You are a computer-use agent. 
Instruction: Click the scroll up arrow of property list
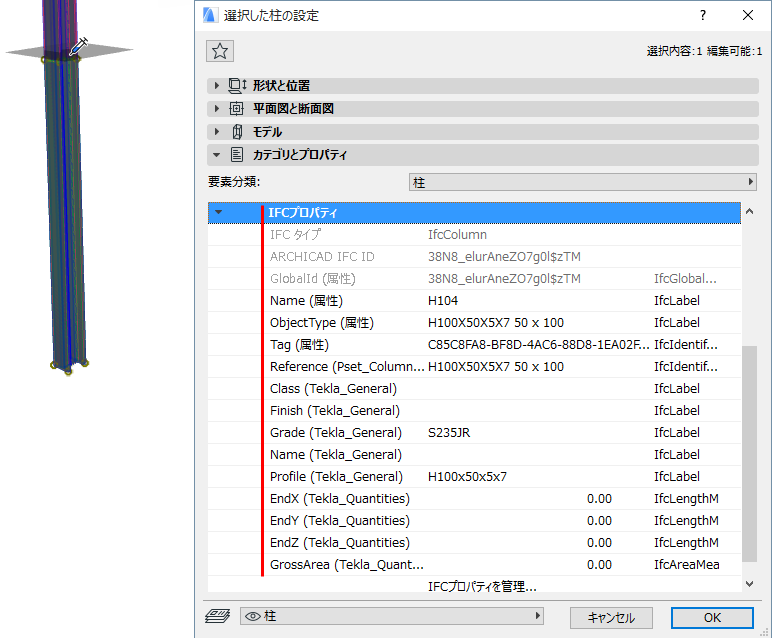tap(749, 212)
